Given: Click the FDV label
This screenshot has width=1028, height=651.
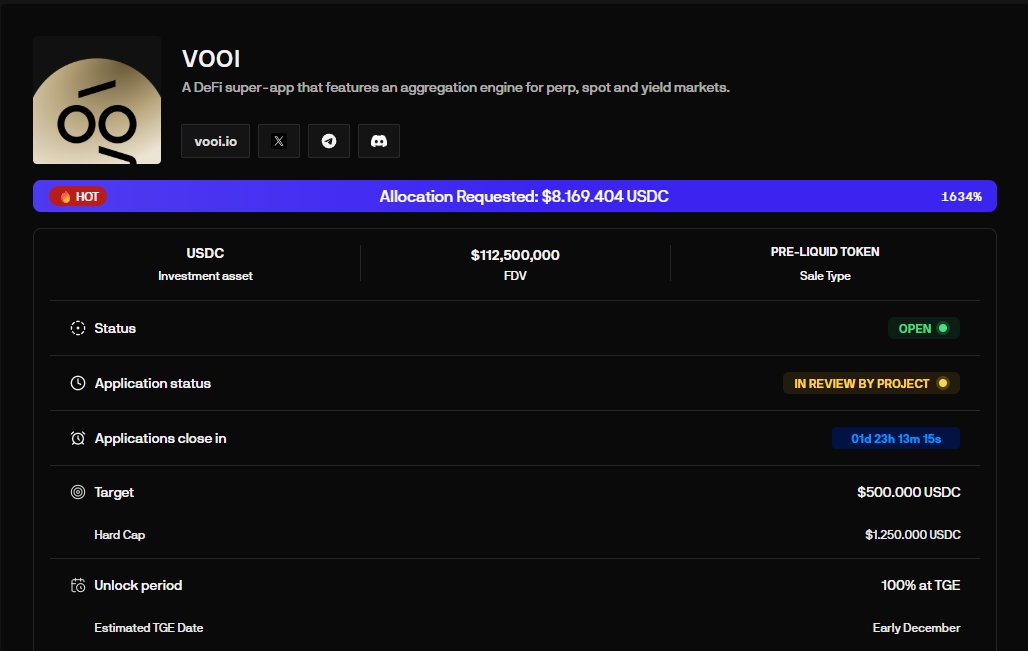Looking at the screenshot, I should (515, 276).
